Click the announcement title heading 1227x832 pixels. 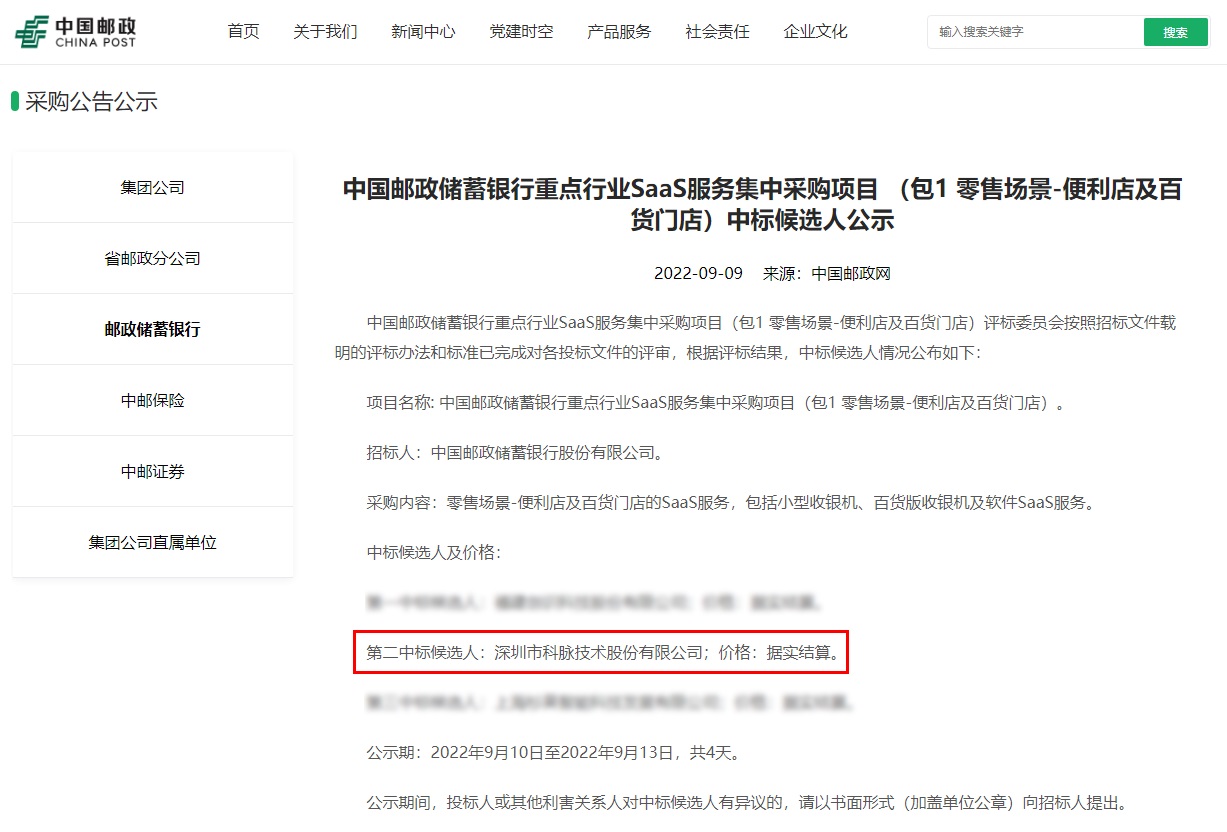click(762, 204)
